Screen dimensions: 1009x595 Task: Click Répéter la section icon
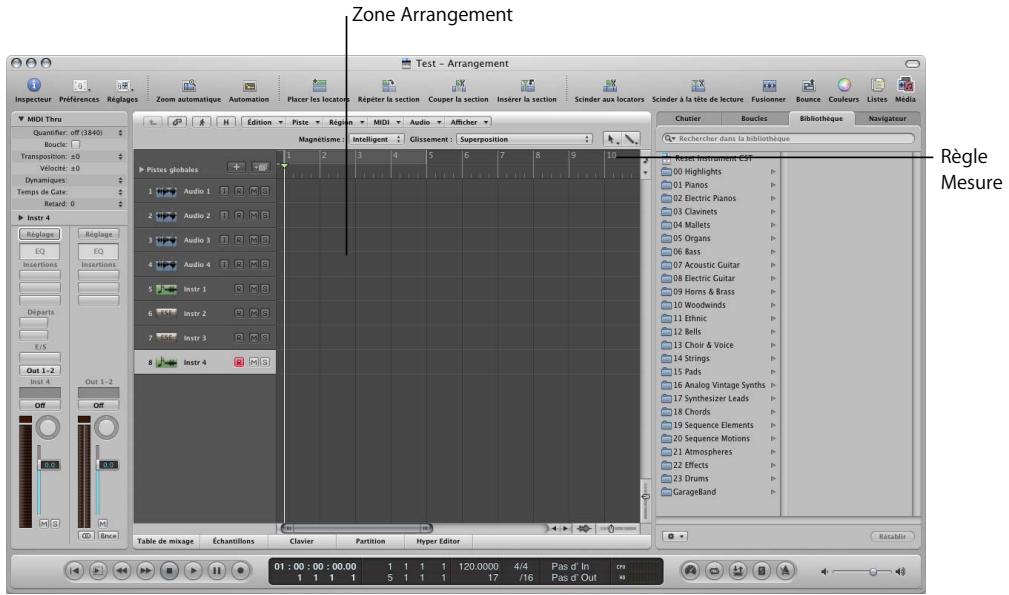pos(389,86)
